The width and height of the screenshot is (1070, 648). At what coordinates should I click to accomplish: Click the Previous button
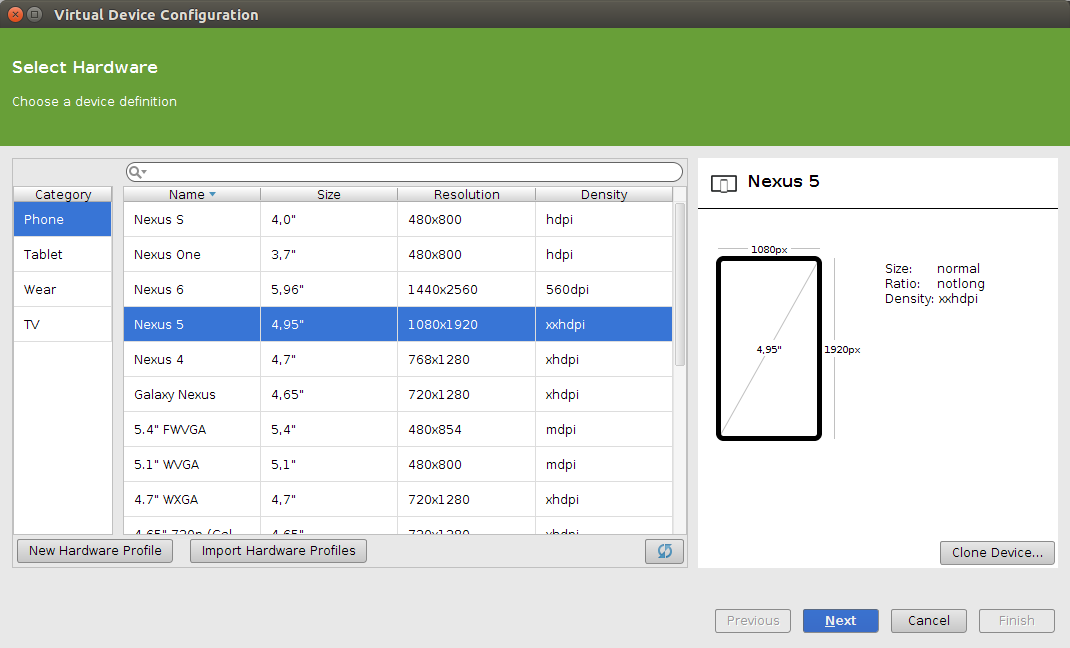[753, 621]
